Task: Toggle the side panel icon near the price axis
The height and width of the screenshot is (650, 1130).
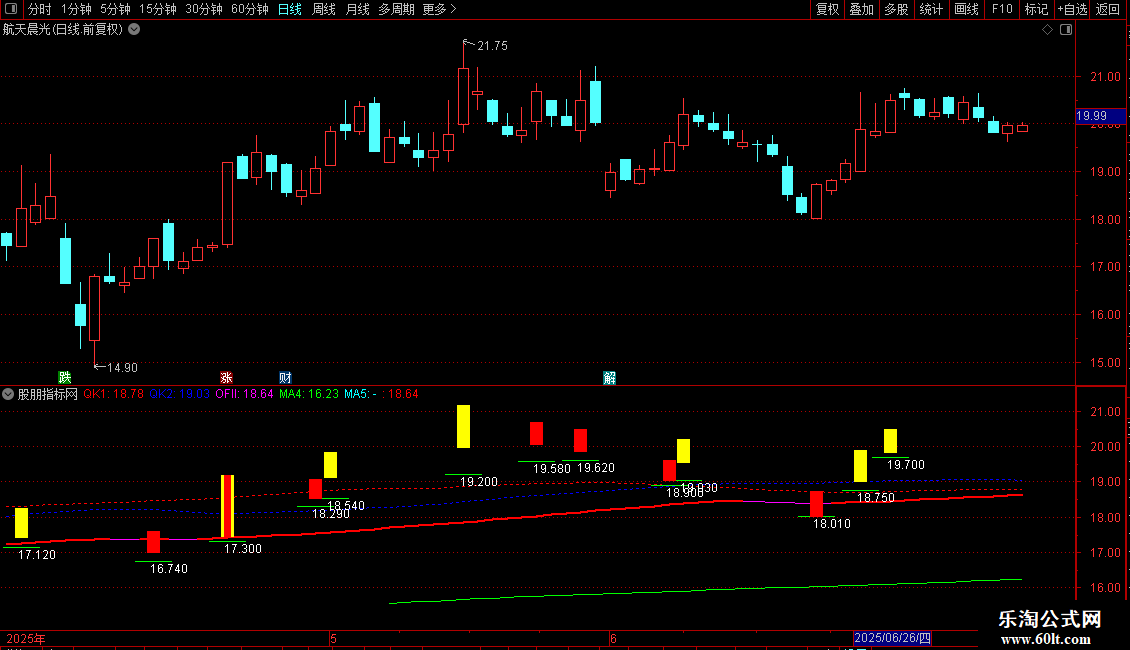Action: tap(1066, 30)
